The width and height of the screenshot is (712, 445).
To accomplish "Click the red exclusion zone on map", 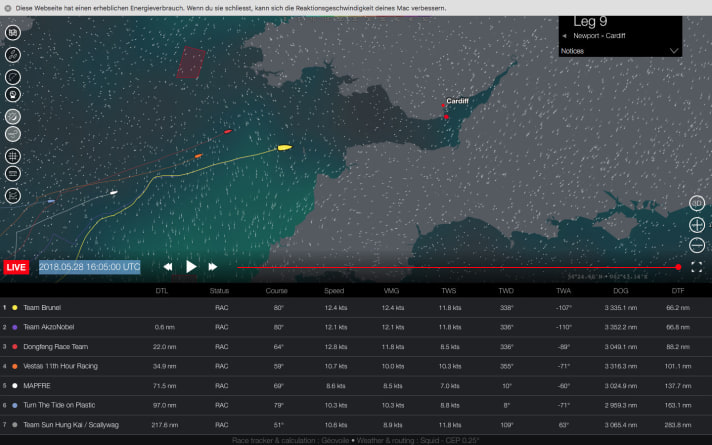I will [191, 63].
